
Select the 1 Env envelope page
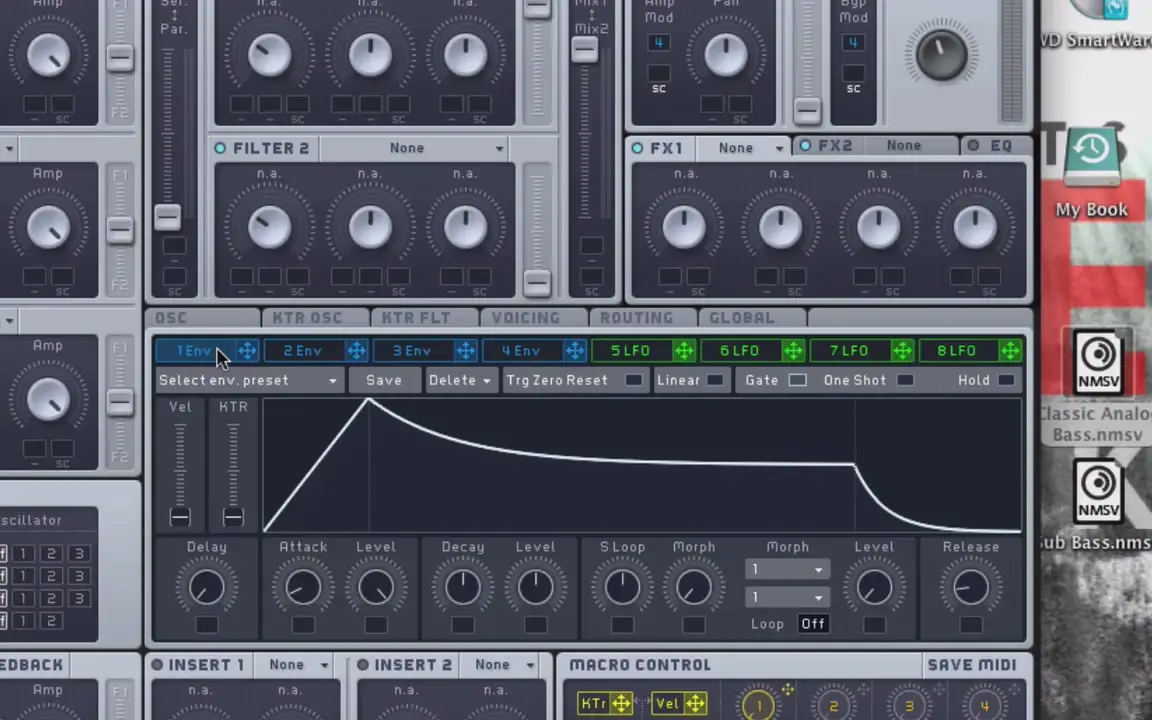pos(195,351)
